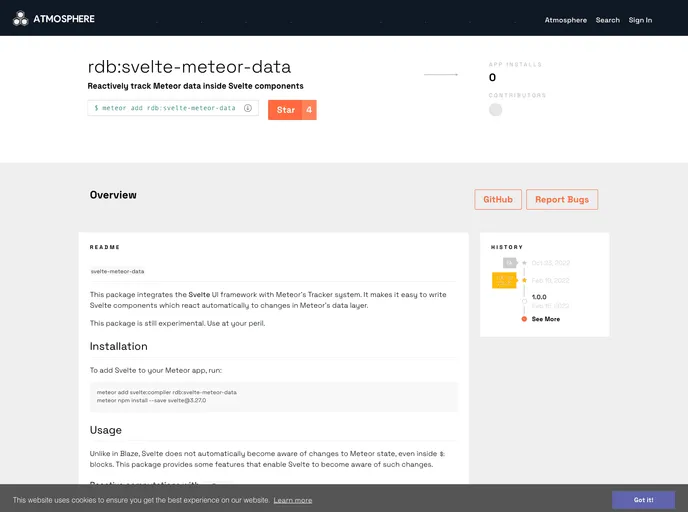Click the hollow circle marker for version 1.0.0

(x=524, y=301)
